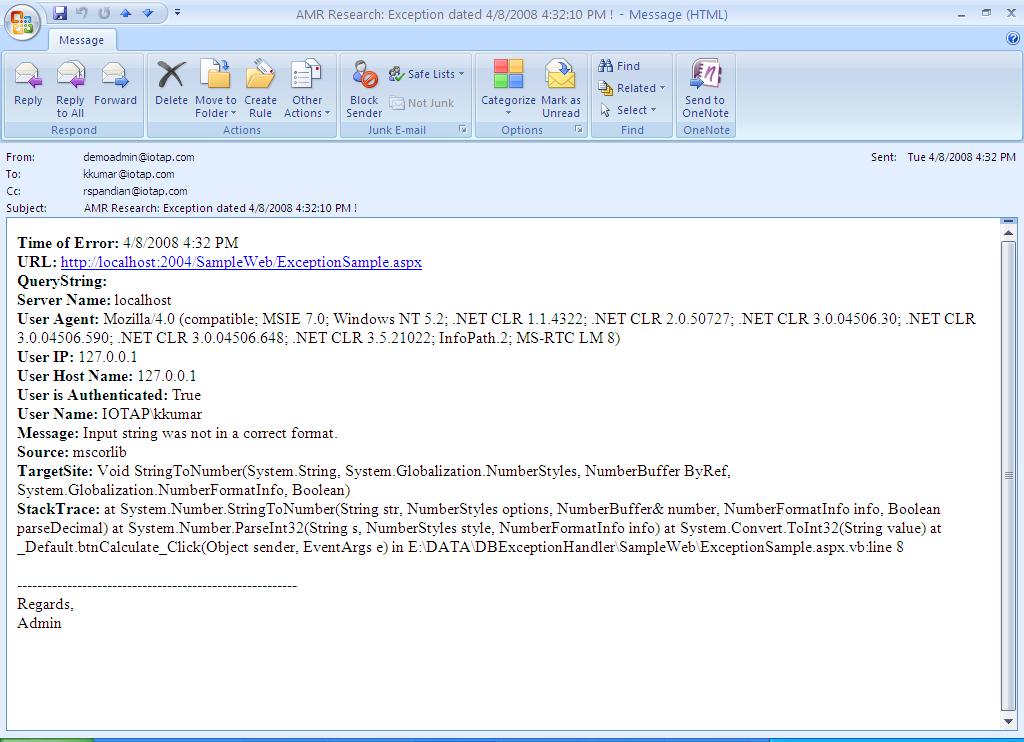Click the message body vertical scrollbar thumb
The height and width of the screenshot is (742, 1024).
[1008, 476]
